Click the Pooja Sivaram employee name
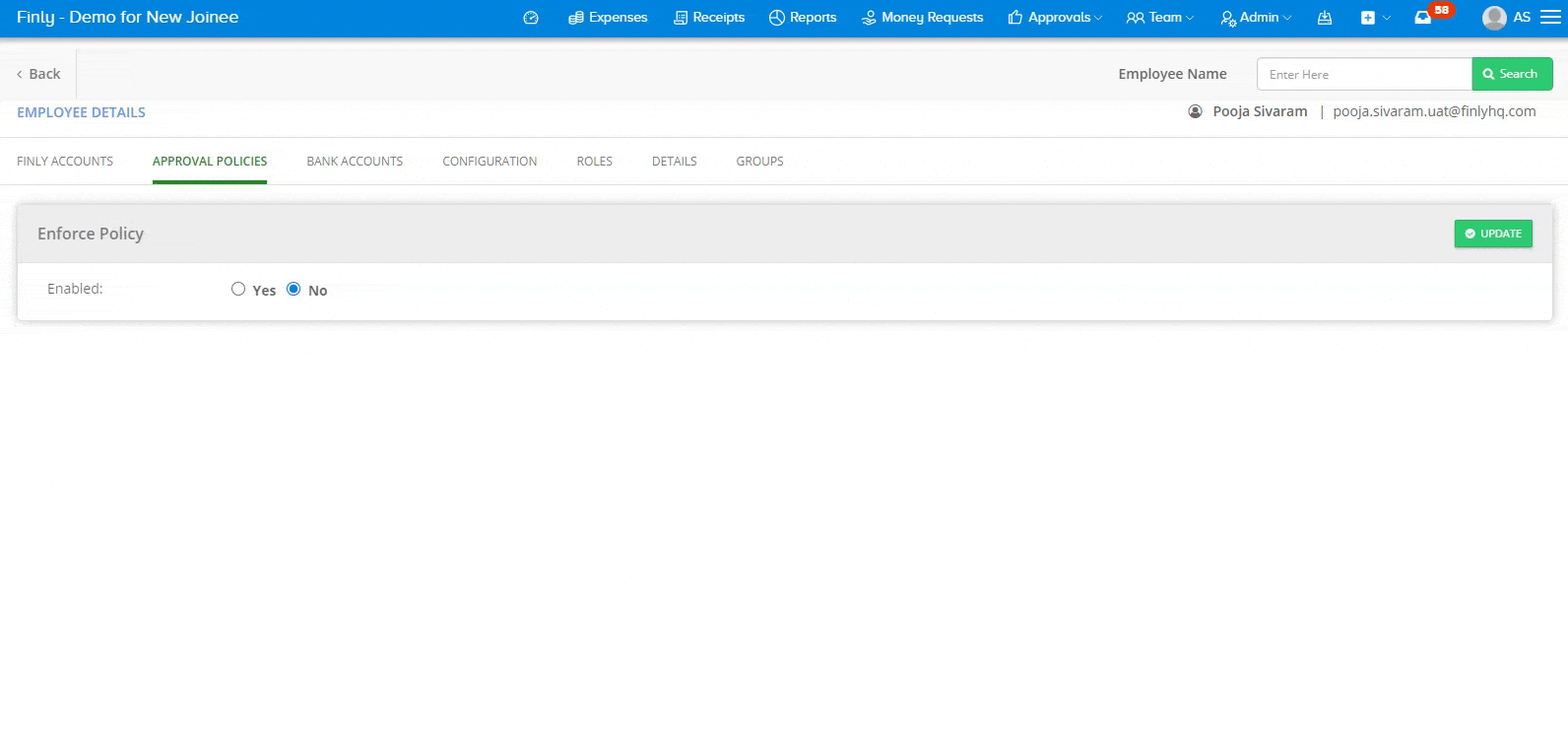The width and height of the screenshot is (1568, 737). coord(1260,111)
